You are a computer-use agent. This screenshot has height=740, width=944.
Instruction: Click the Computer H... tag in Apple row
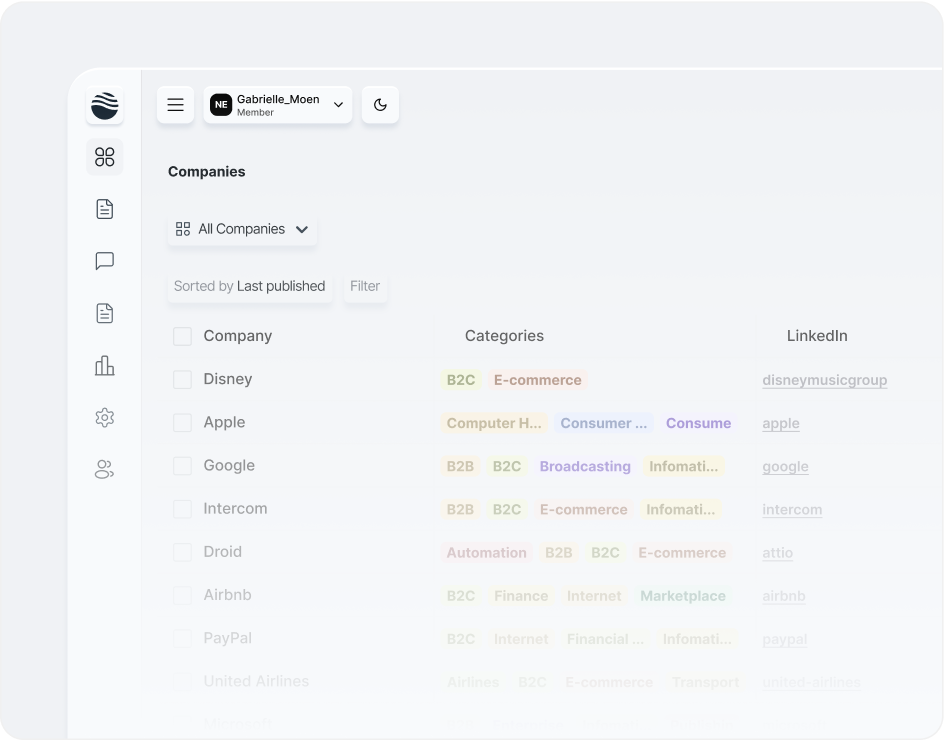pyautogui.click(x=494, y=423)
